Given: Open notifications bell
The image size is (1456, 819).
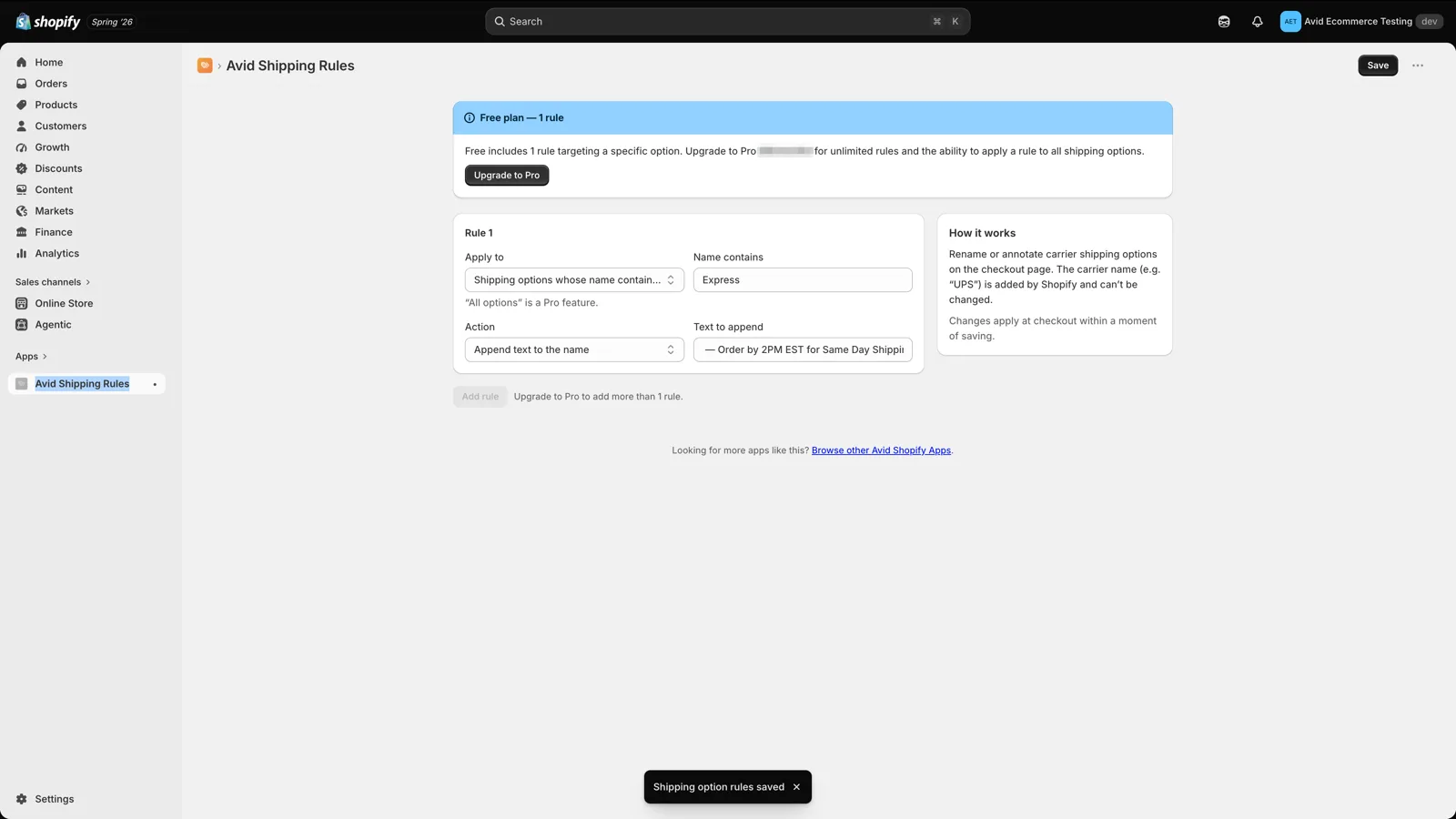Looking at the screenshot, I should coord(1258,22).
